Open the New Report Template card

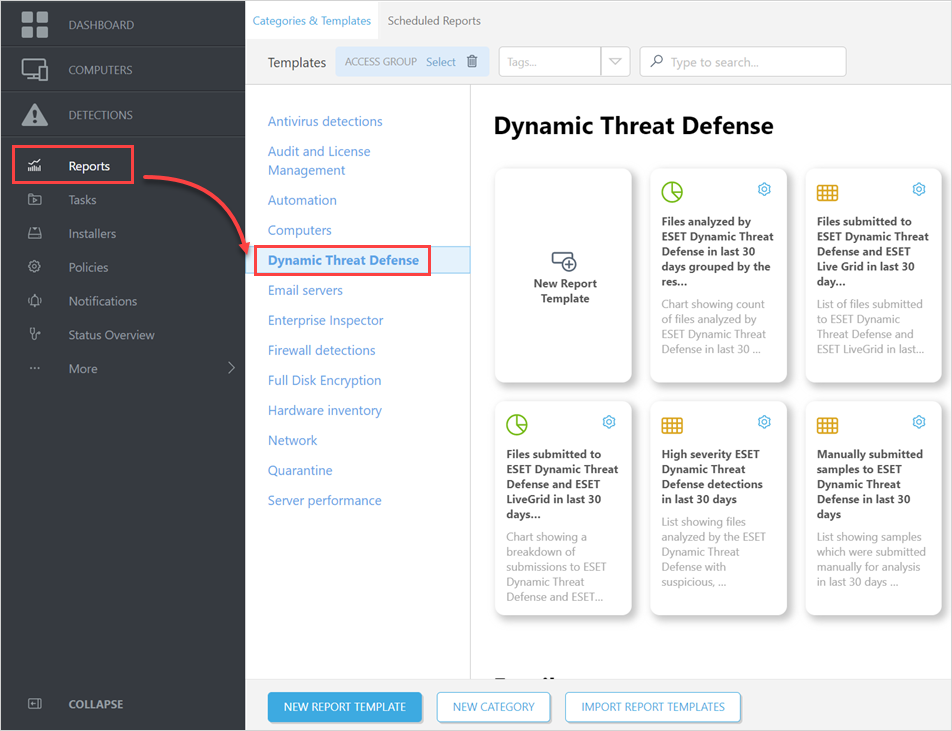563,276
